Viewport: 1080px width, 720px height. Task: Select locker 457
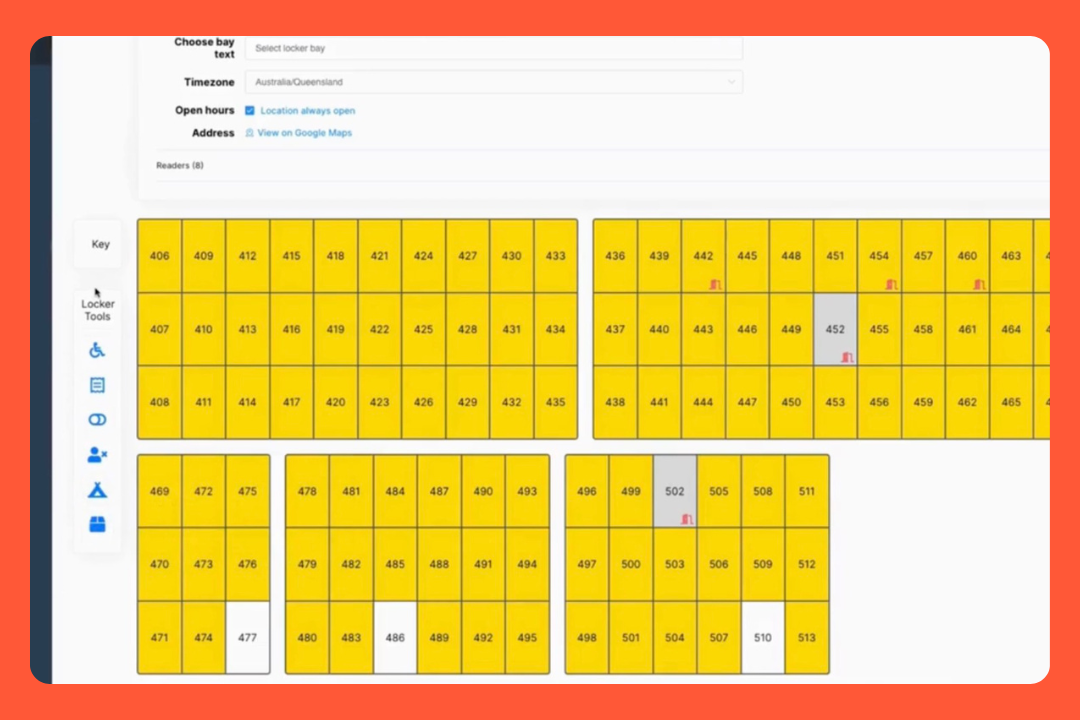coord(923,256)
